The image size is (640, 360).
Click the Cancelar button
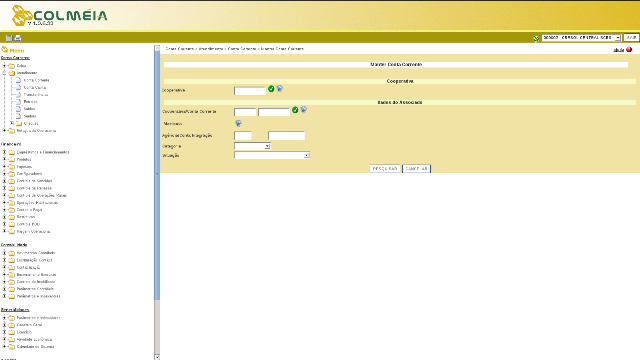pyautogui.click(x=416, y=169)
